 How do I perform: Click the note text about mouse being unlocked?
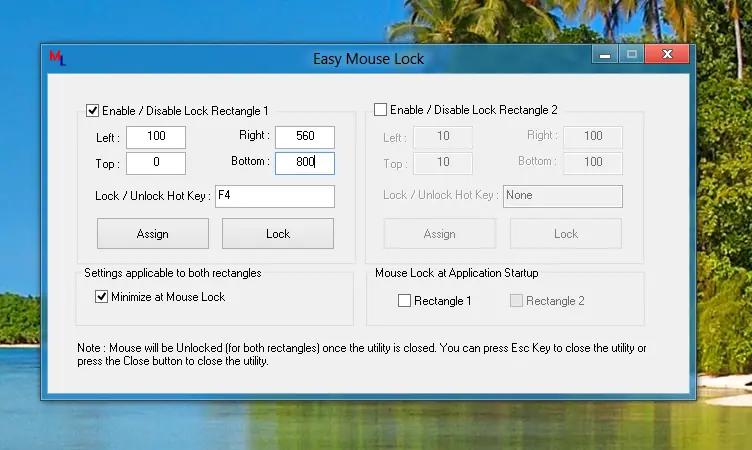click(362, 354)
